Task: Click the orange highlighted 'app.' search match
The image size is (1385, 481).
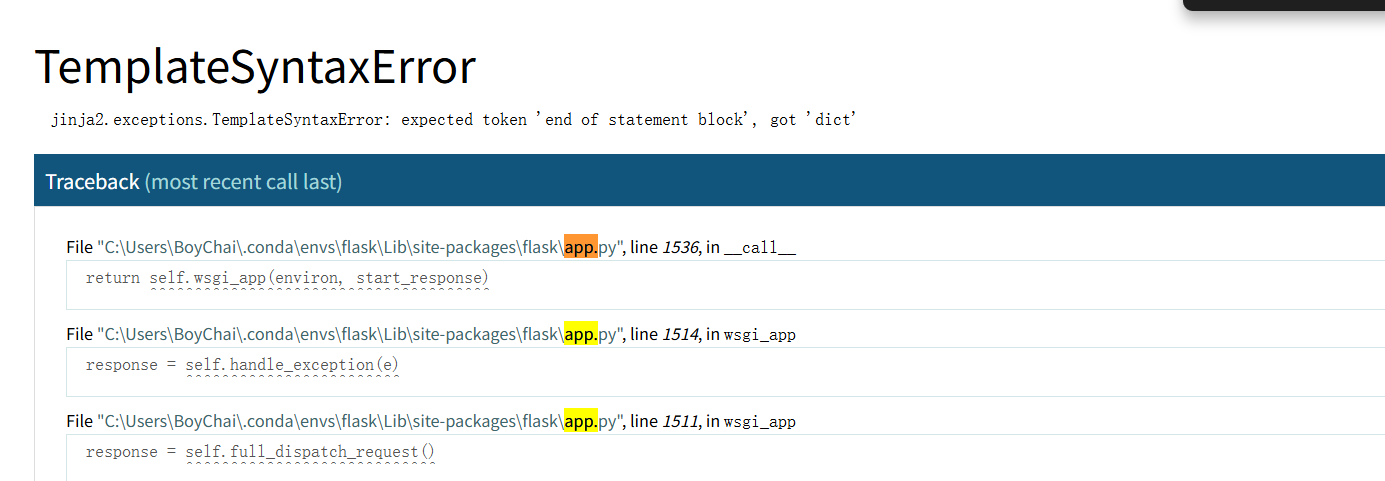Action: [x=580, y=247]
